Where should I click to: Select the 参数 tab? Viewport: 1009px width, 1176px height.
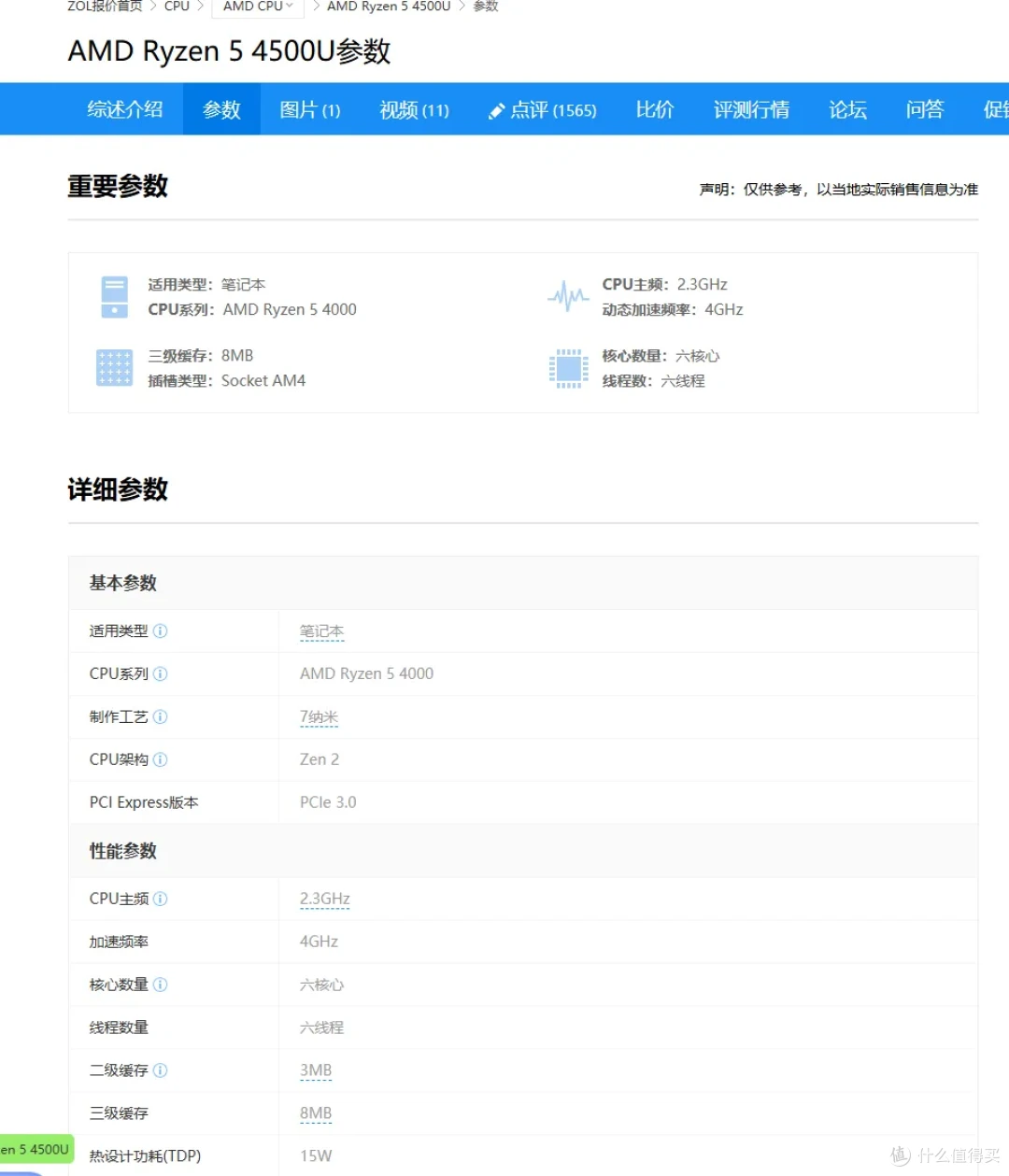pyautogui.click(x=221, y=109)
